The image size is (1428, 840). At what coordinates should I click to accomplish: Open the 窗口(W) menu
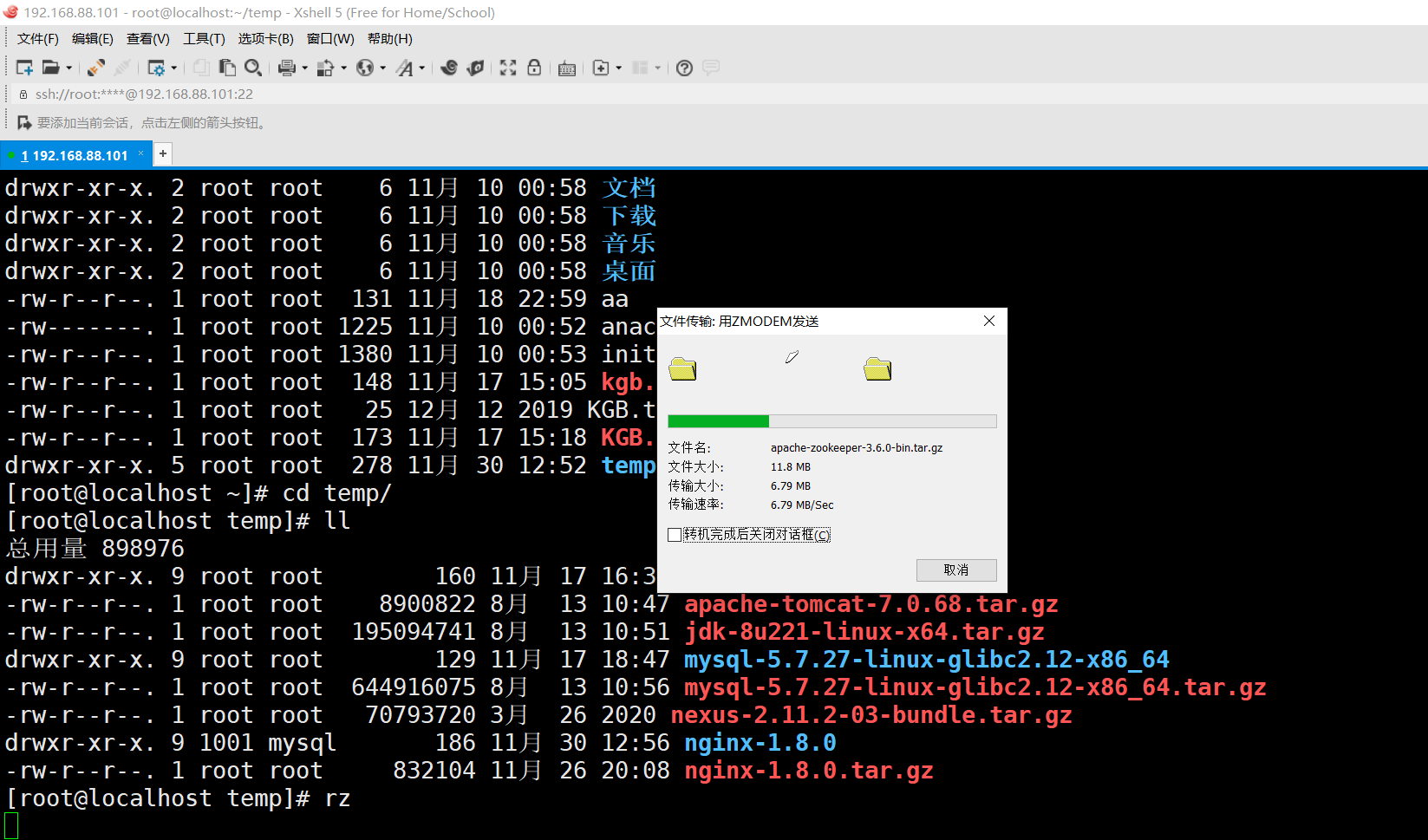click(x=330, y=39)
